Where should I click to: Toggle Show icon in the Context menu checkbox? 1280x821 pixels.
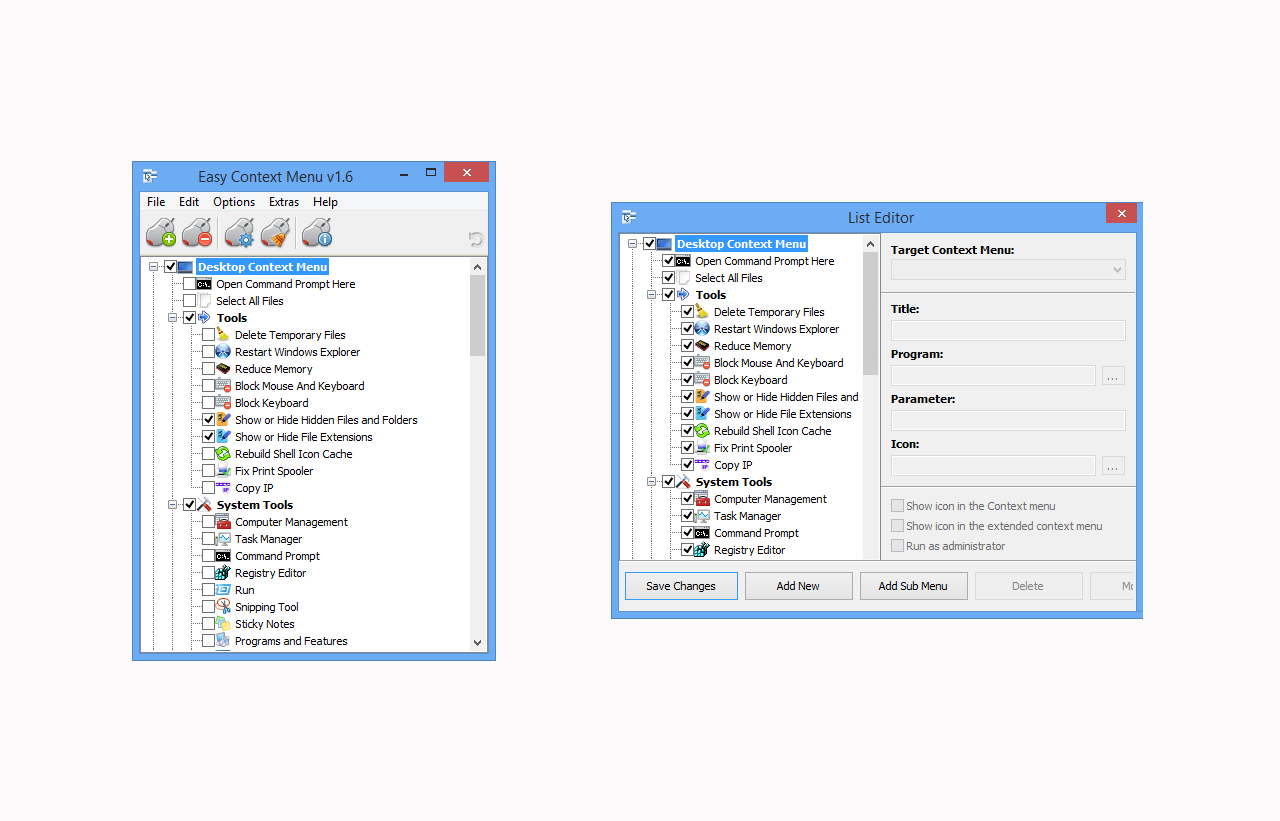pyautogui.click(x=897, y=506)
